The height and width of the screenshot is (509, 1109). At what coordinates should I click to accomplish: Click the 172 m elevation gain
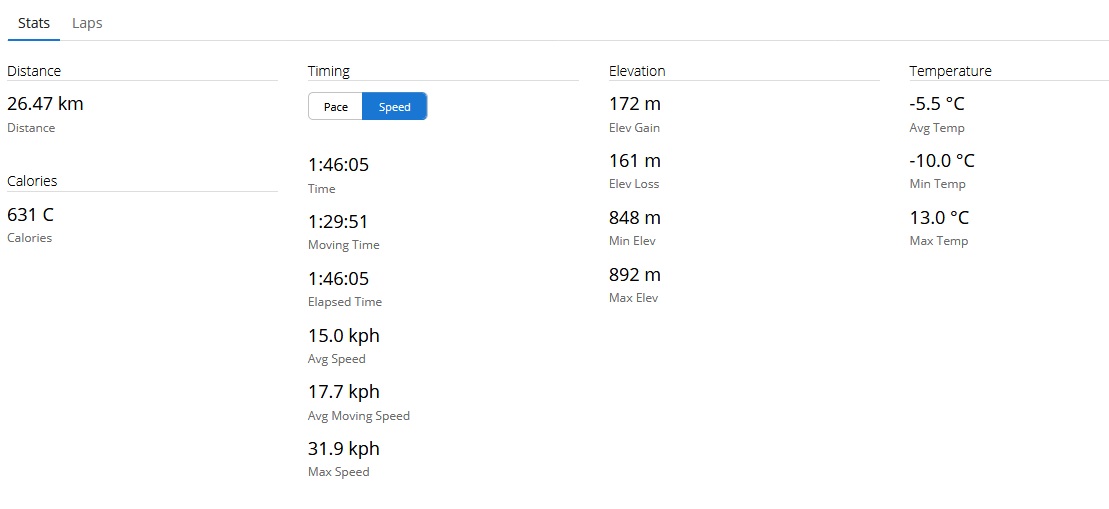tap(635, 104)
